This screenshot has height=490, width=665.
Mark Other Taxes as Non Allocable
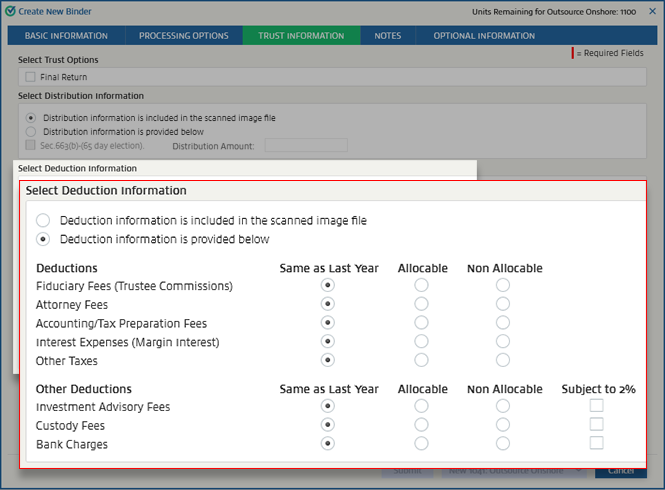click(503, 360)
